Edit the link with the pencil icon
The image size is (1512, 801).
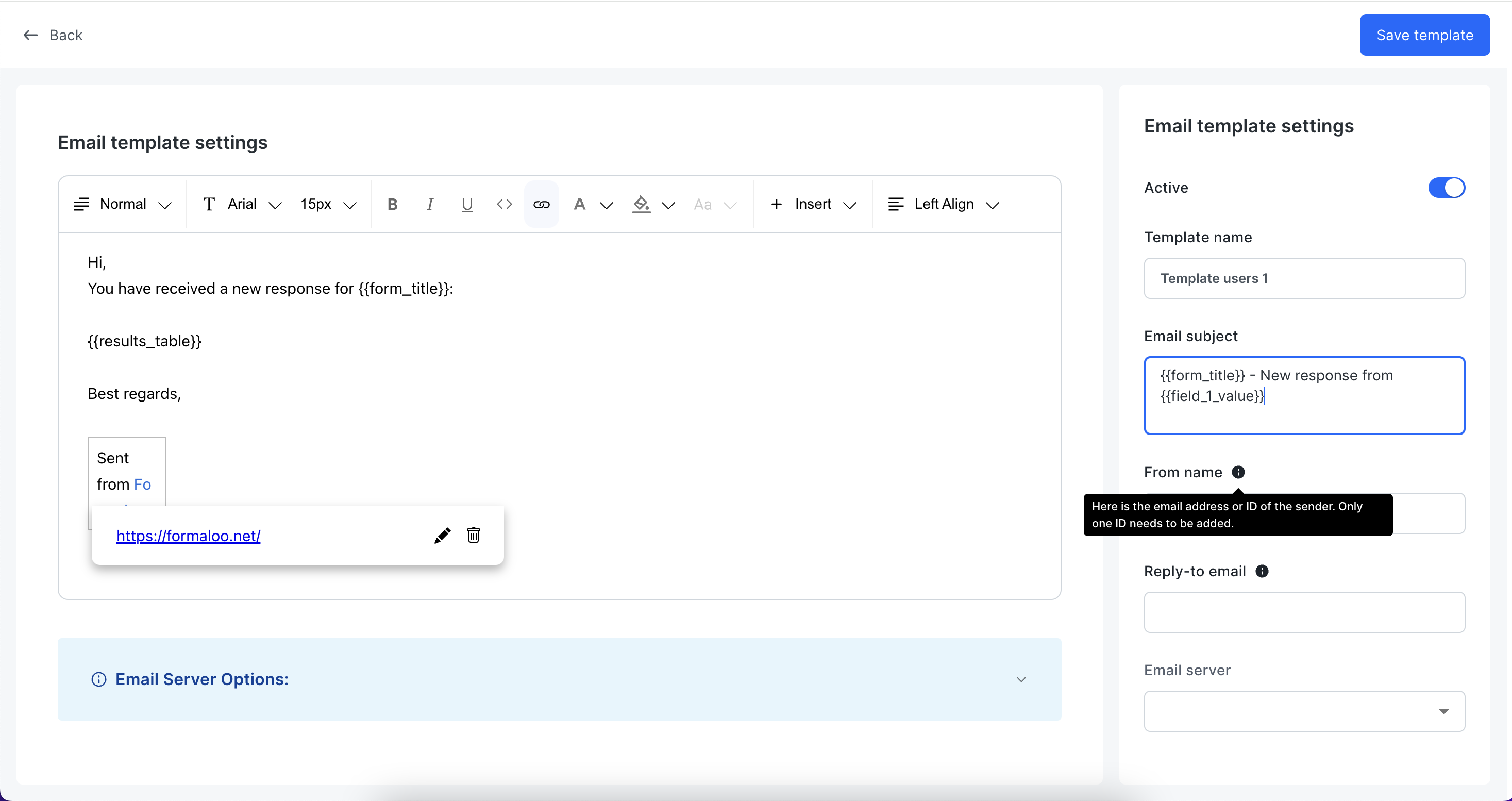(x=442, y=536)
